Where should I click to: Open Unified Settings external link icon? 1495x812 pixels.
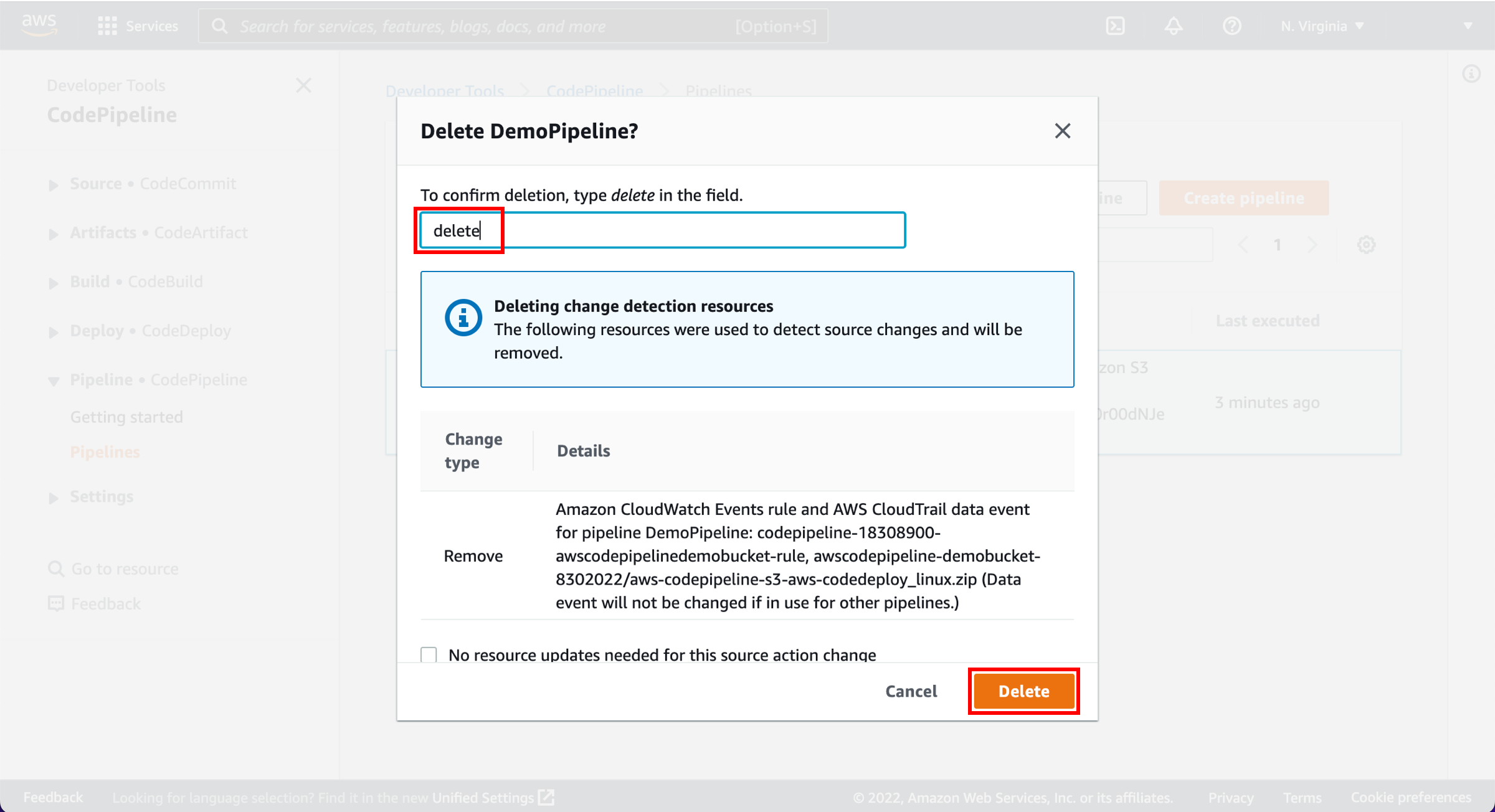click(546, 797)
